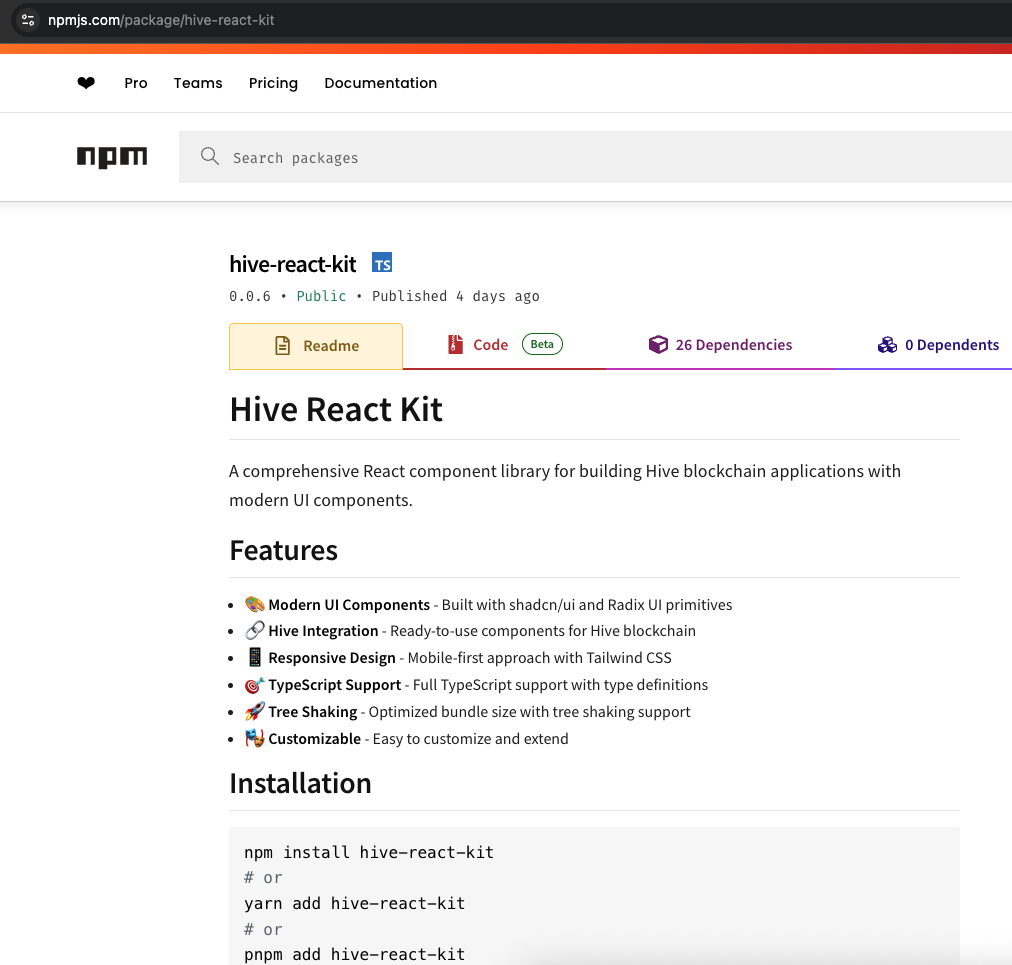Click the Pro link in the navbar
The height and width of the screenshot is (965, 1012).
click(136, 83)
